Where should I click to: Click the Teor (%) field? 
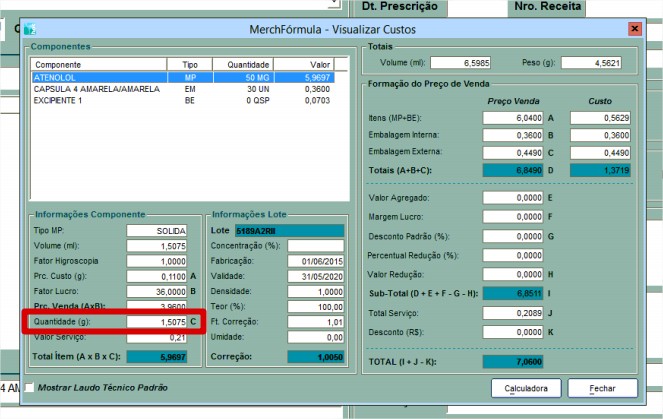tap(316, 307)
